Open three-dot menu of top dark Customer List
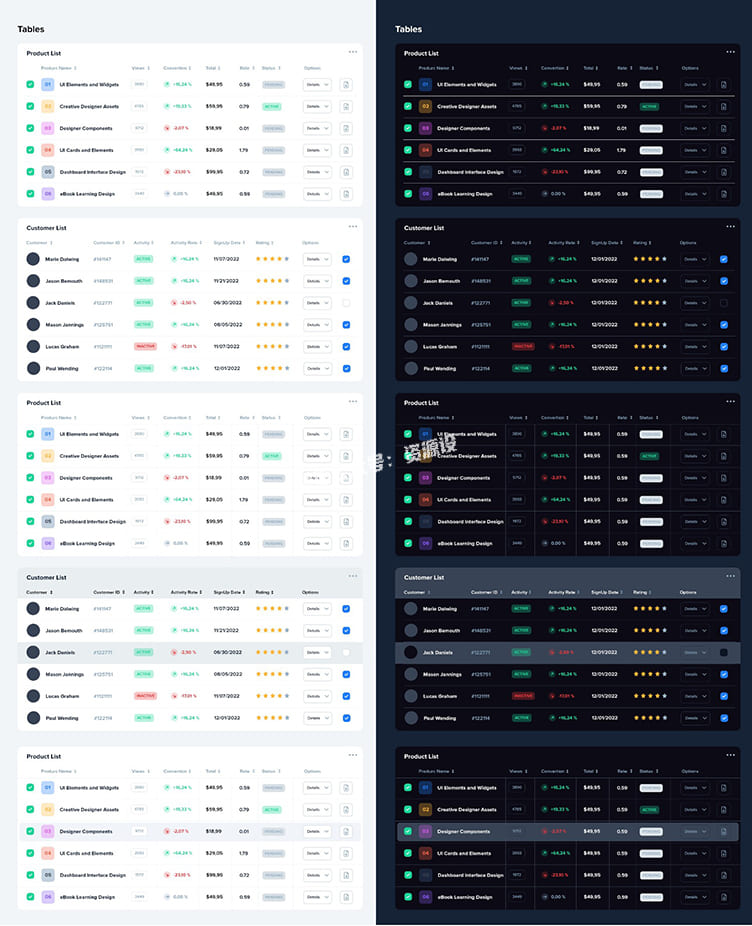Image resolution: width=752 pixels, height=926 pixels. 730,226
